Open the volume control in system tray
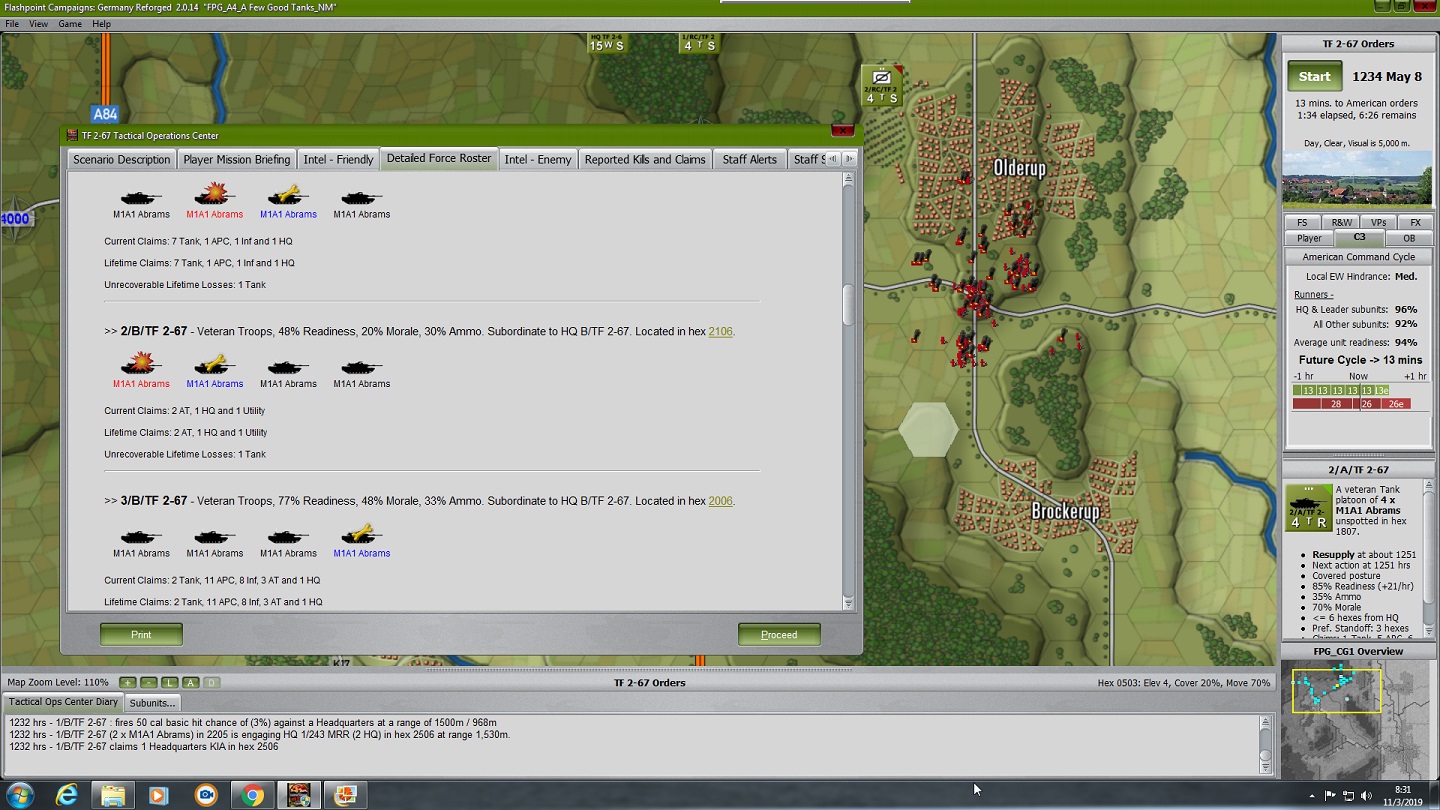This screenshot has height=810, width=1440. coord(1366,796)
